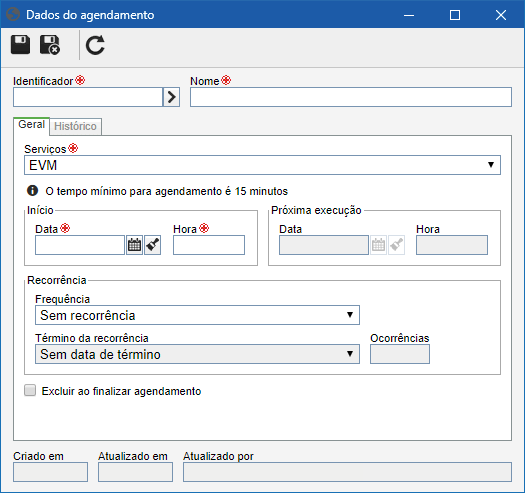The width and height of the screenshot is (525, 493).
Task: Click the Save floppy disk icon
Action: pyautogui.click(x=20, y=45)
